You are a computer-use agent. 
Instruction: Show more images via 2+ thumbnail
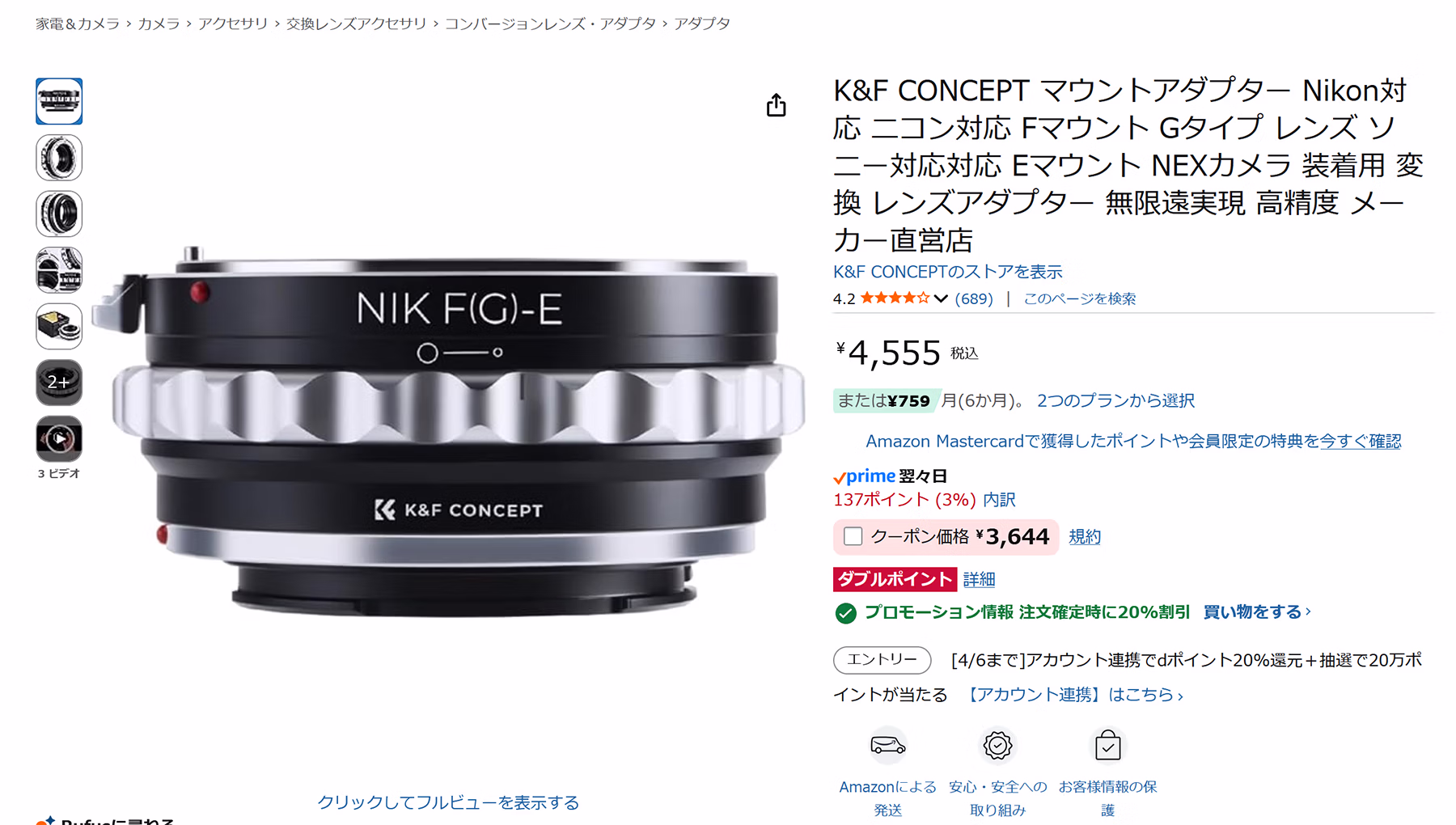point(59,382)
